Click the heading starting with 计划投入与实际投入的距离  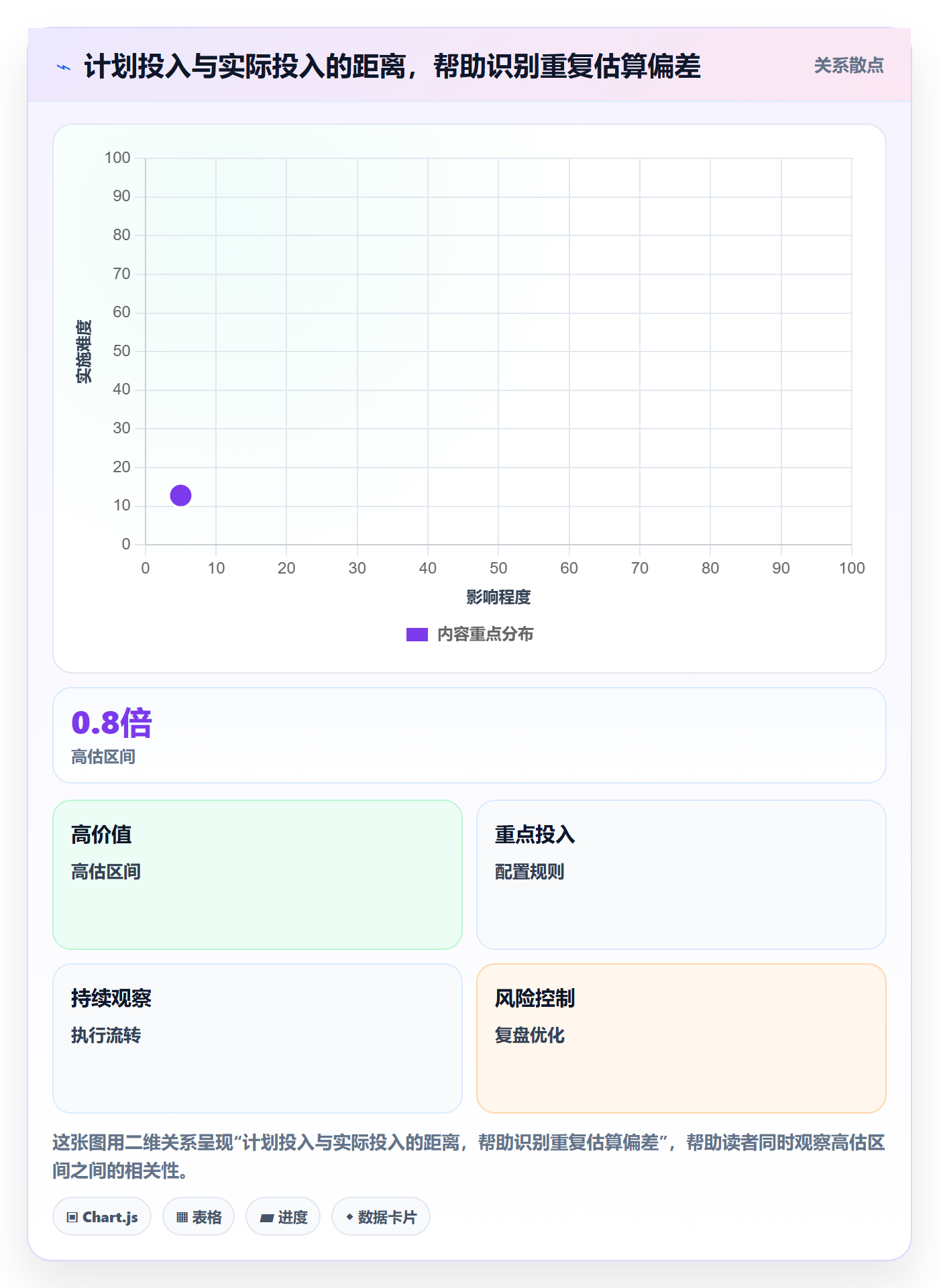click(392, 67)
